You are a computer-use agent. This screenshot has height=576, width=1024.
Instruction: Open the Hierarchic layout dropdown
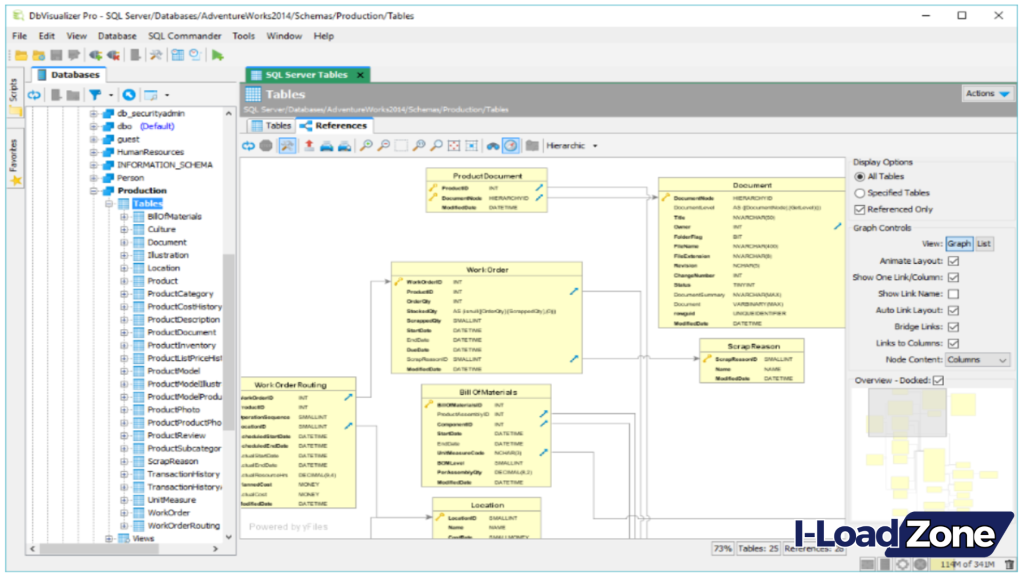tap(571, 146)
